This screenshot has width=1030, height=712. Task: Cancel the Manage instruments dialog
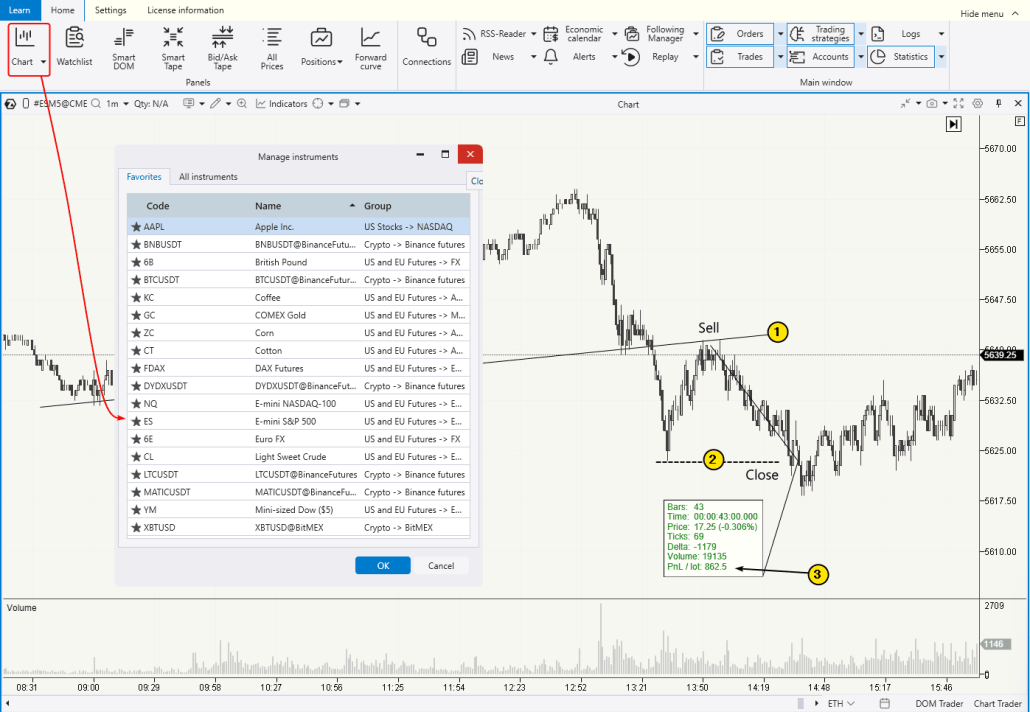pos(441,565)
